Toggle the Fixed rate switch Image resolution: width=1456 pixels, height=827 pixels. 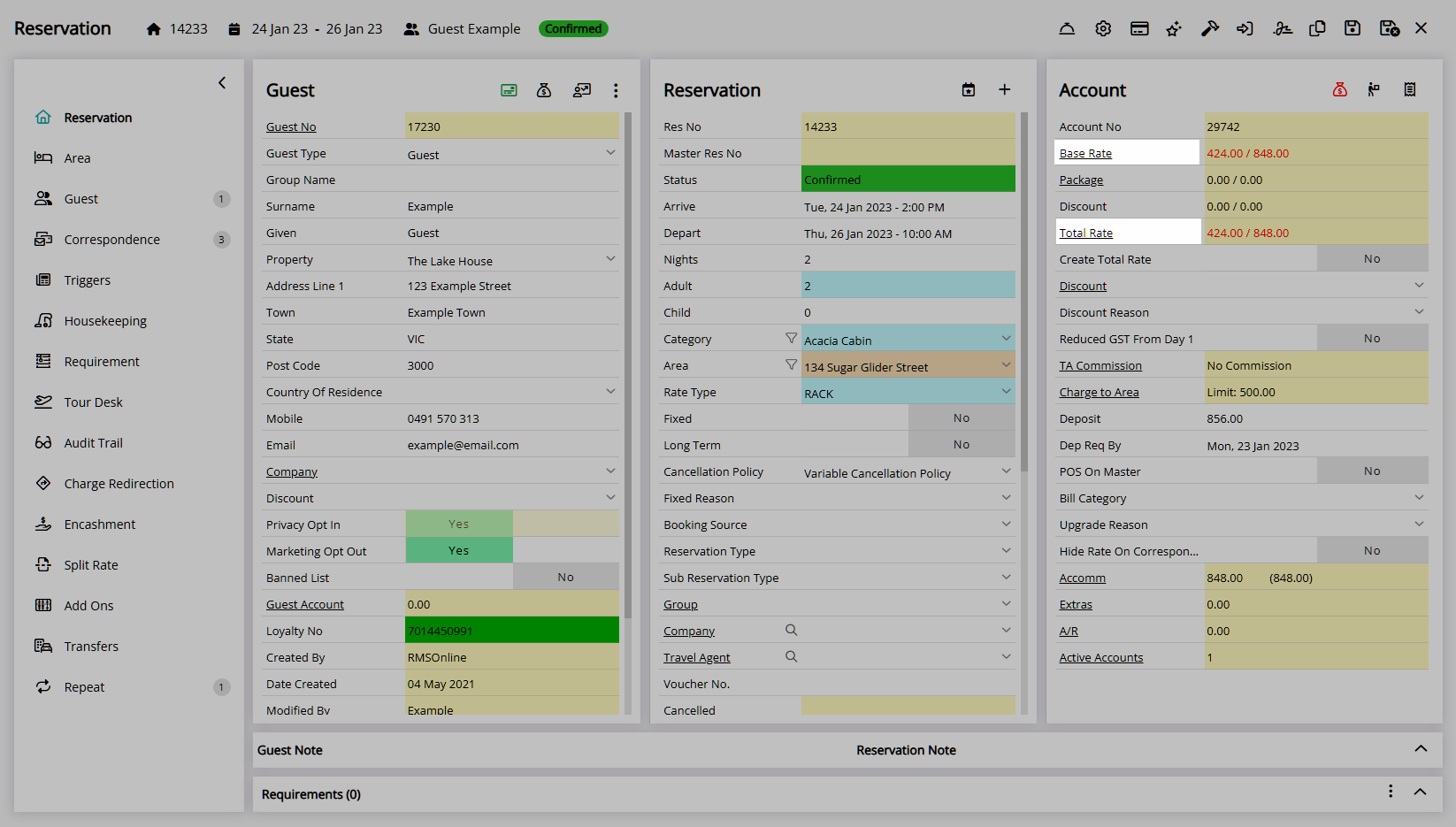(x=962, y=417)
